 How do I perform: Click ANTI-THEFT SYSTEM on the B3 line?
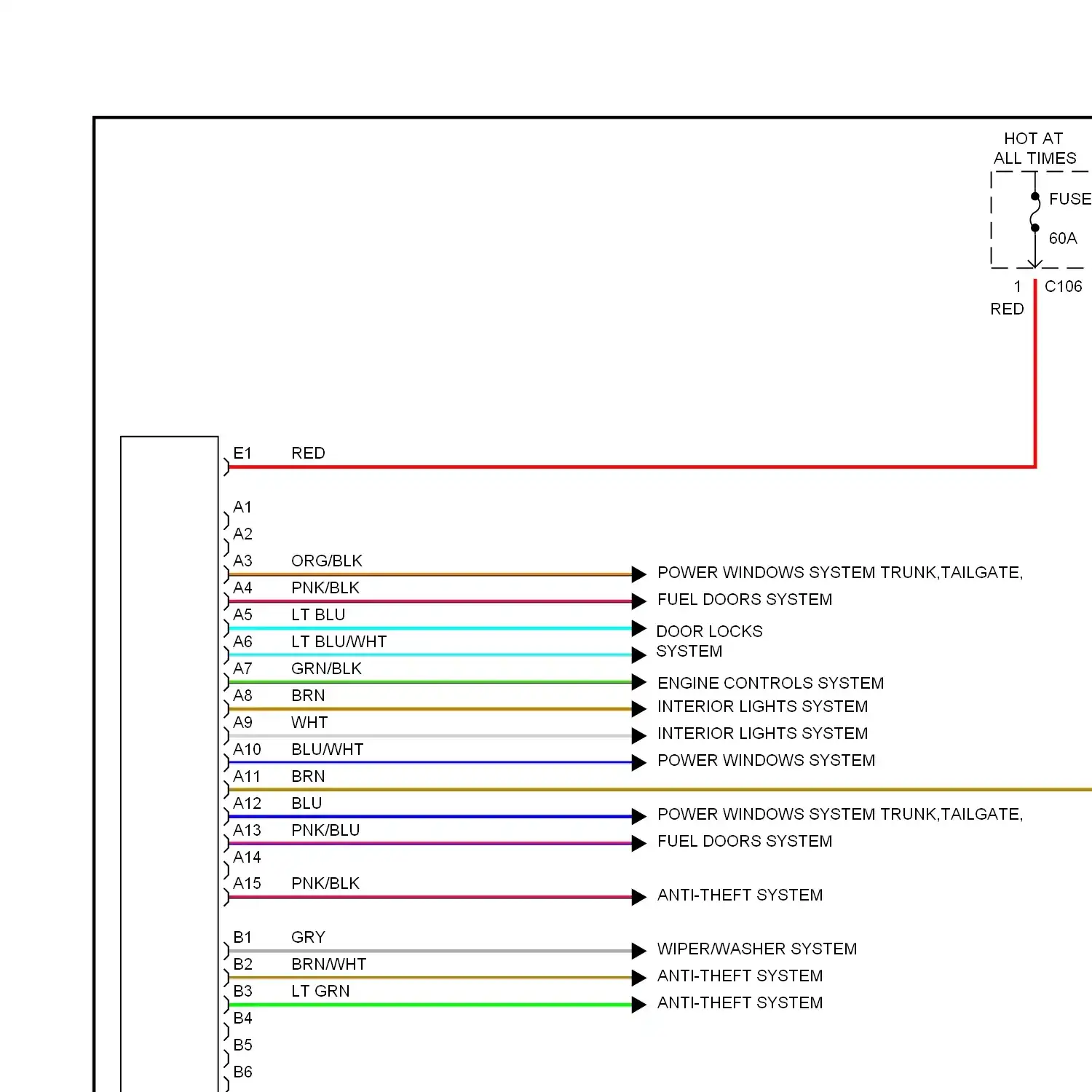(x=740, y=1002)
